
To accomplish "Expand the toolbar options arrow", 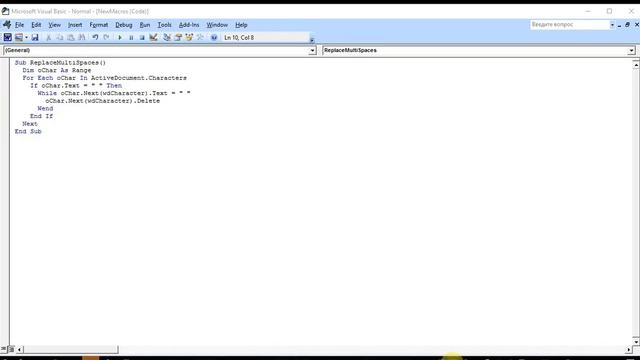I will pyautogui.click(x=312, y=40).
